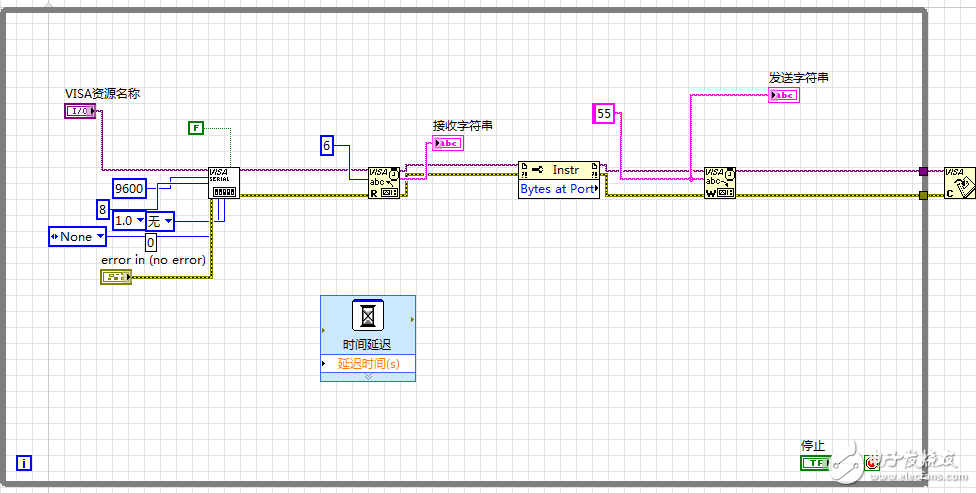Select the error in (no error) label
Screen dimensions: 976x493
click(153, 260)
